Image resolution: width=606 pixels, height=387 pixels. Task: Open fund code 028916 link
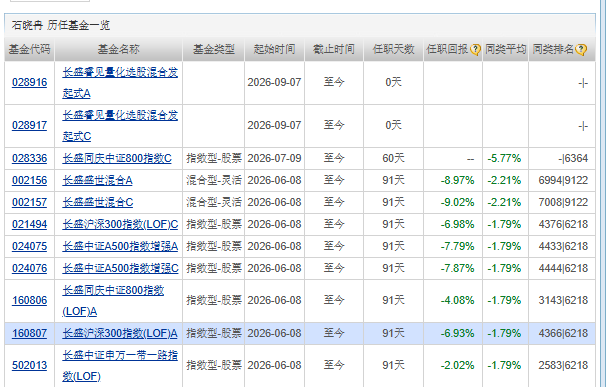(29, 82)
